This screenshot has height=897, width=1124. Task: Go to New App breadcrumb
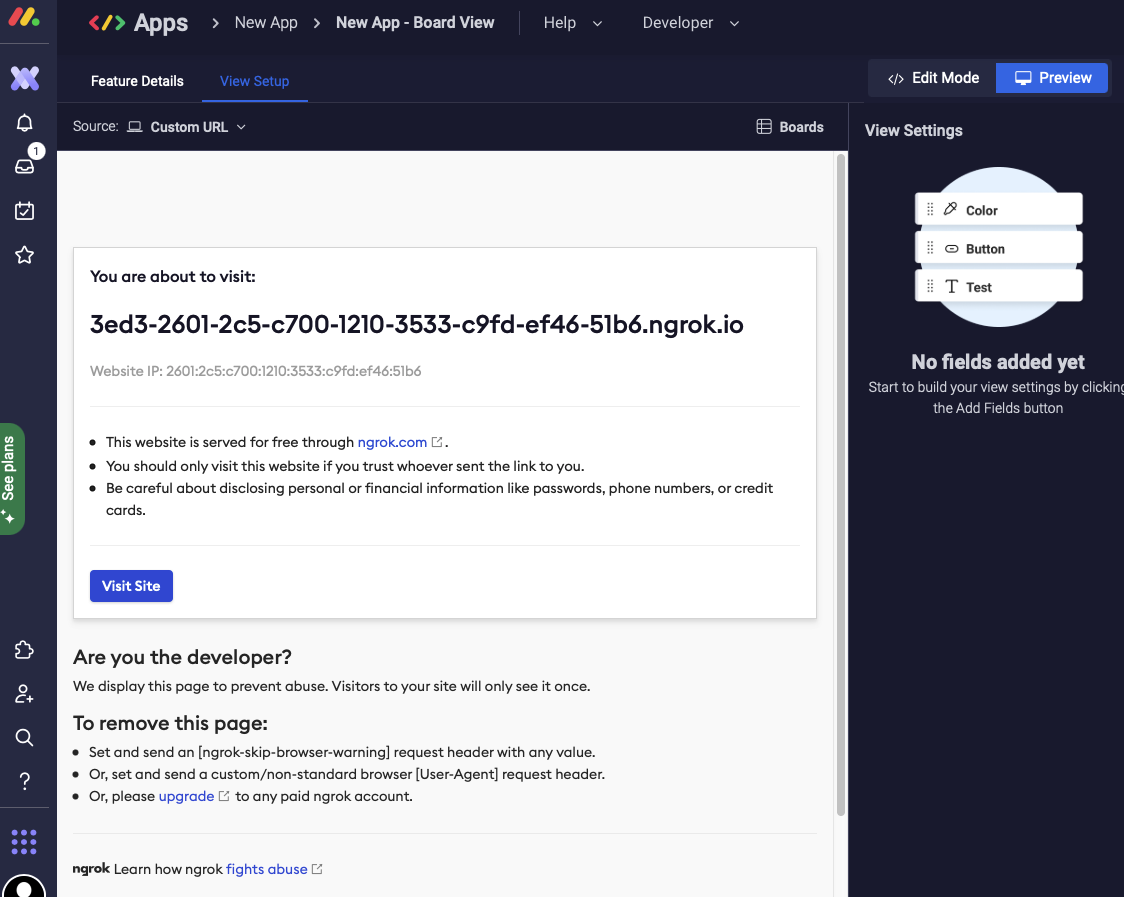(x=266, y=23)
